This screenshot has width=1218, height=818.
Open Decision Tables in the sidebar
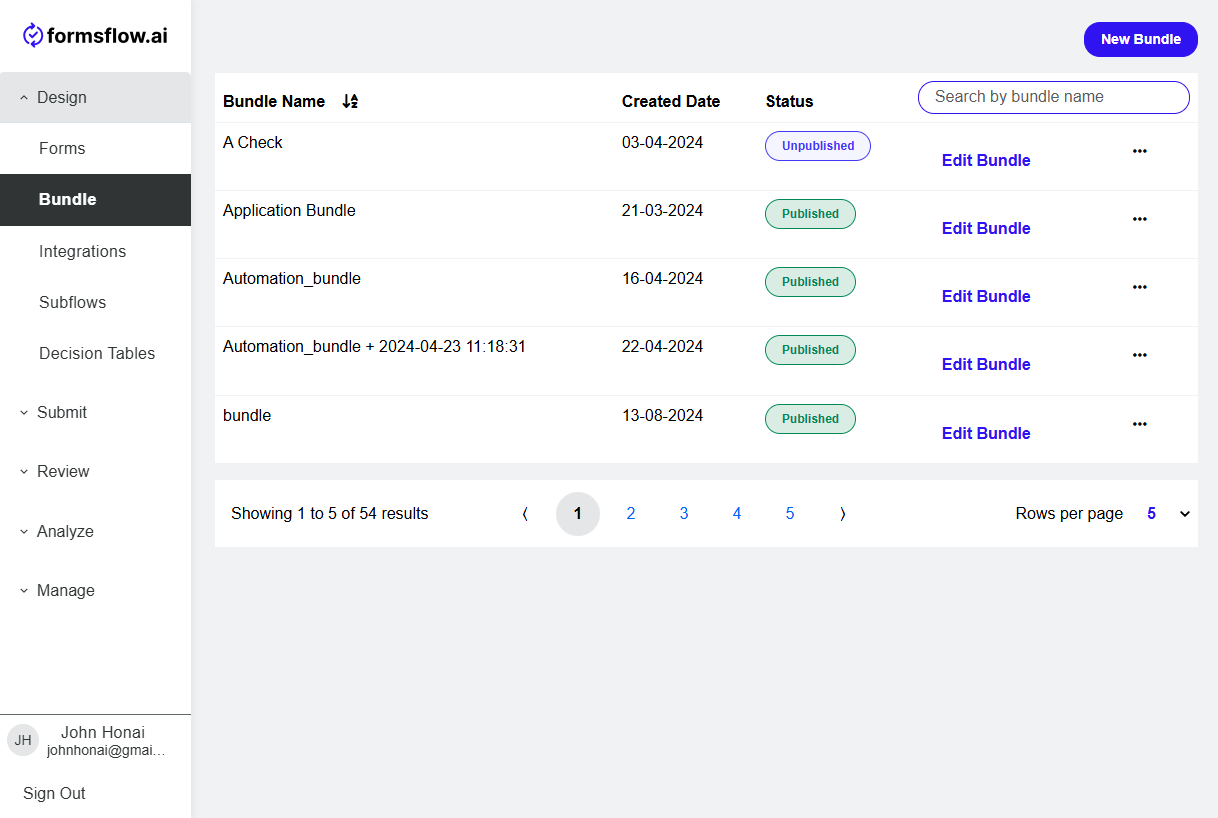(x=97, y=353)
